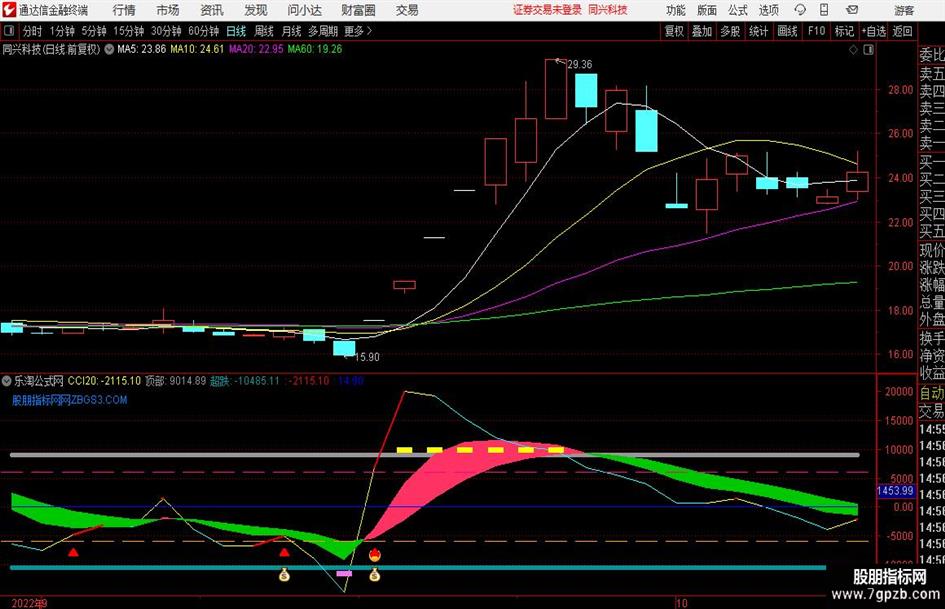Open the F10 company info button
Image resolution: width=945 pixels, height=609 pixels.
click(x=817, y=31)
